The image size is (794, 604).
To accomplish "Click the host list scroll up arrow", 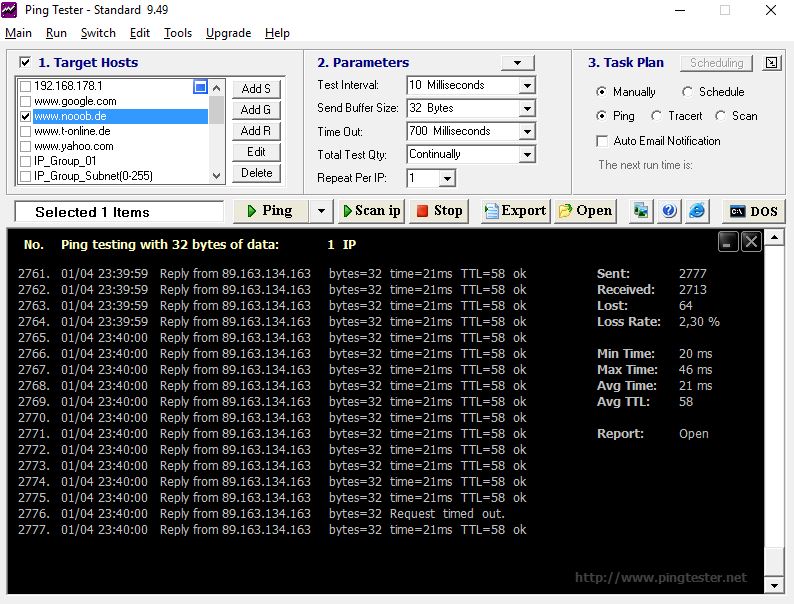I will tap(217, 88).
